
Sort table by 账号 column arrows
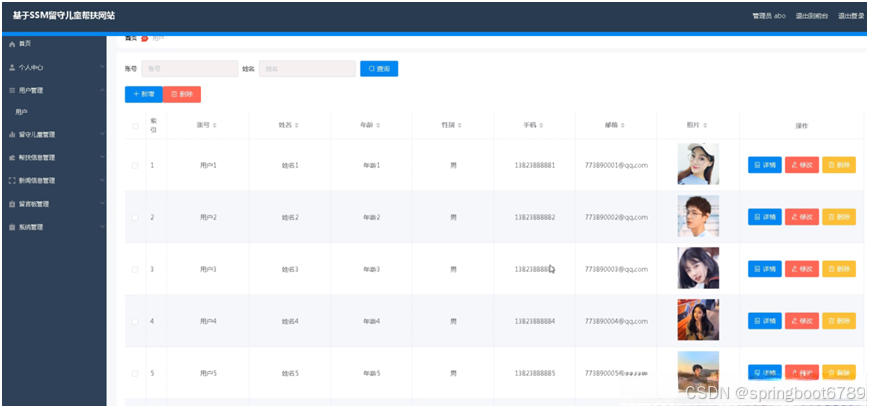click(x=214, y=126)
